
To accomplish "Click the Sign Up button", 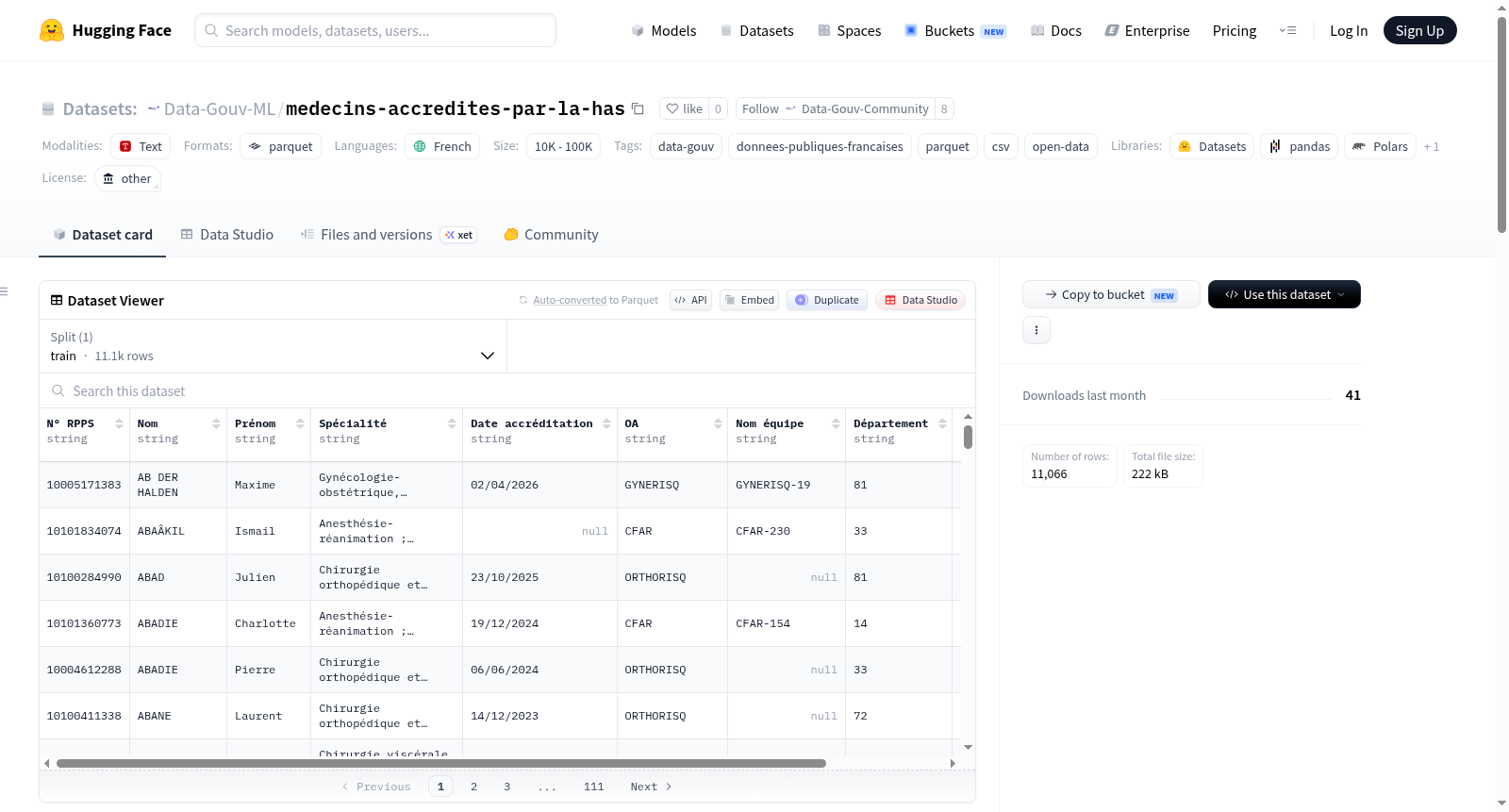I will click(x=1419, y=30).
